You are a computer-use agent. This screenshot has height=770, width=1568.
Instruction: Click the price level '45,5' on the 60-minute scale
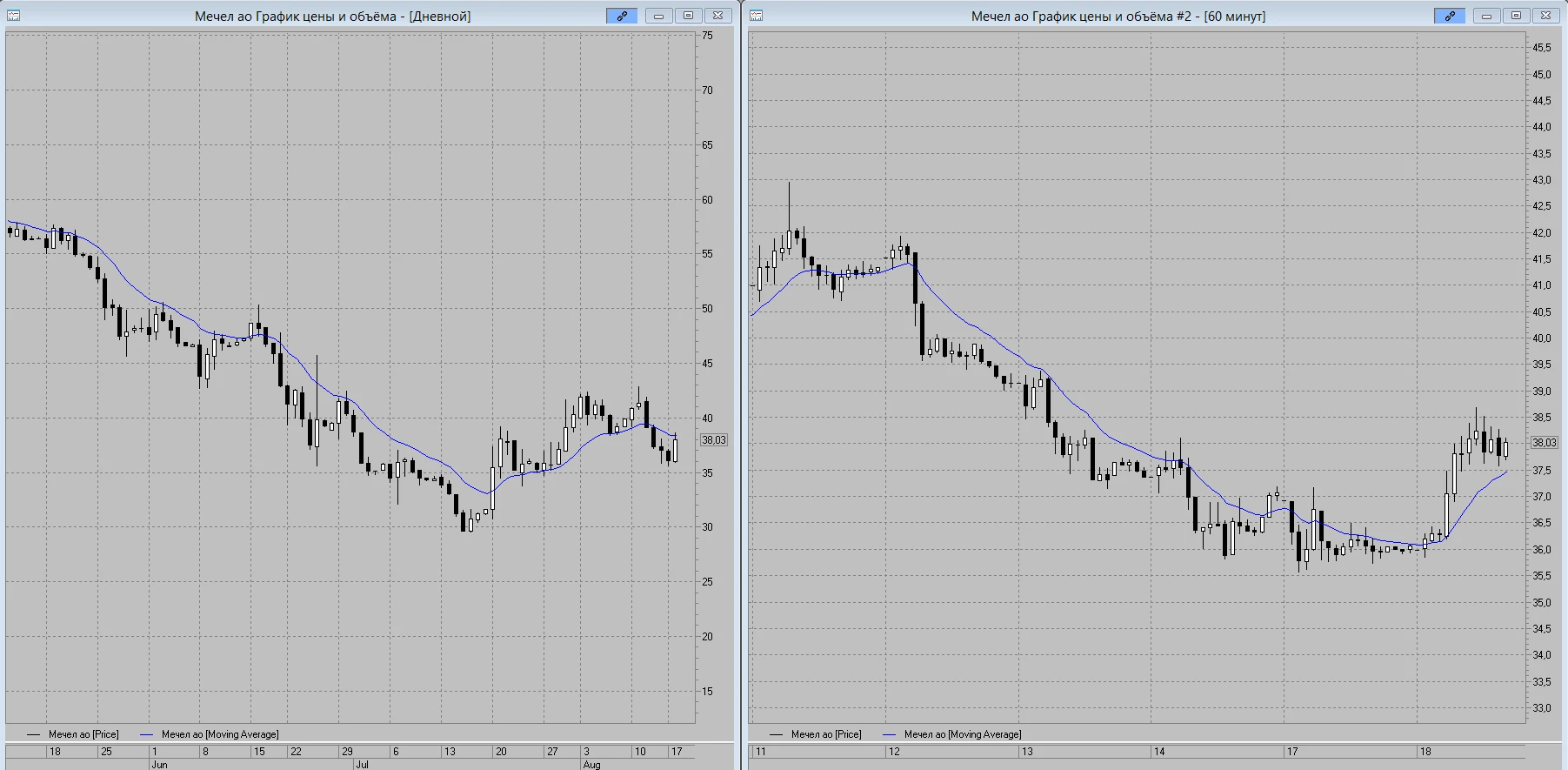pos(1542,48)
